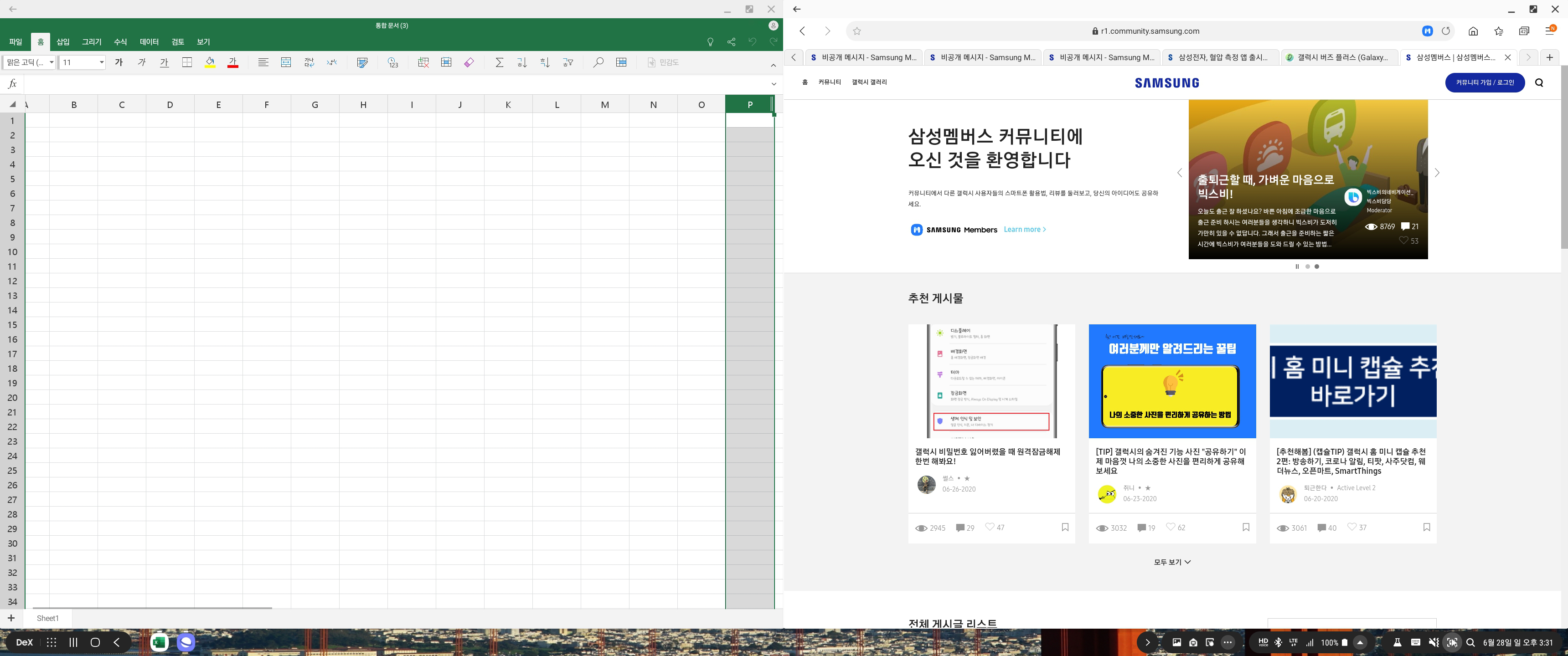Expand the formula bar chevron

(774, 84)
